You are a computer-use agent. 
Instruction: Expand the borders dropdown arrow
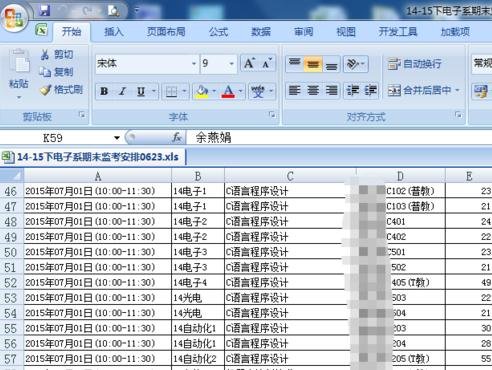click(184, 91)
